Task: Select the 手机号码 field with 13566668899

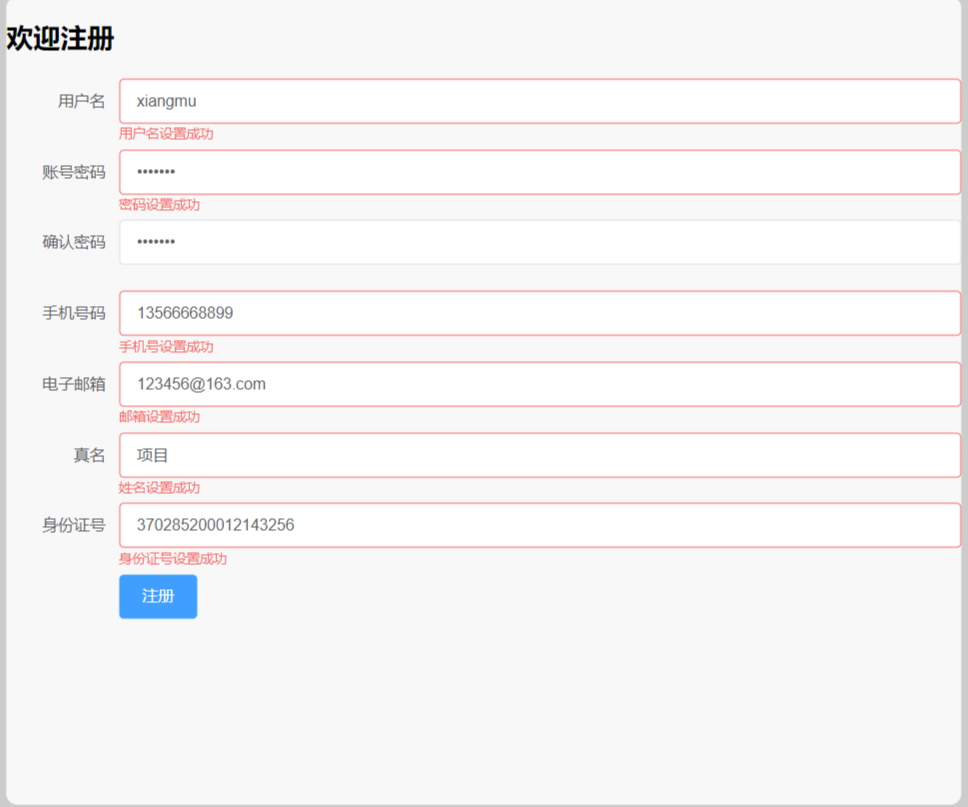Action: coord(539,313)
